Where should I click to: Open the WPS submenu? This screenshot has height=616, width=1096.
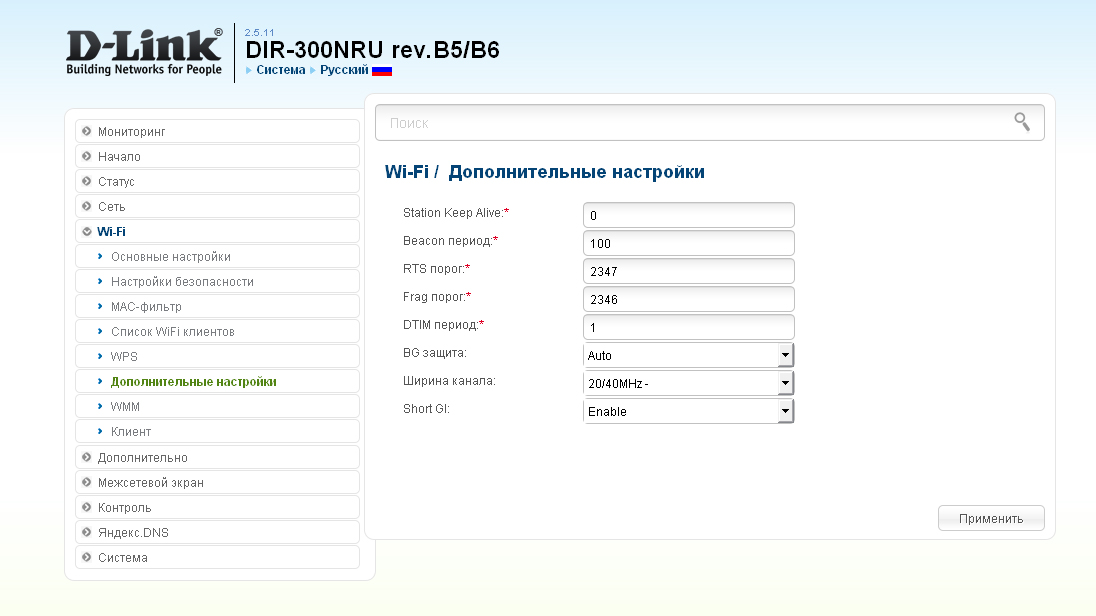(217, 357)
